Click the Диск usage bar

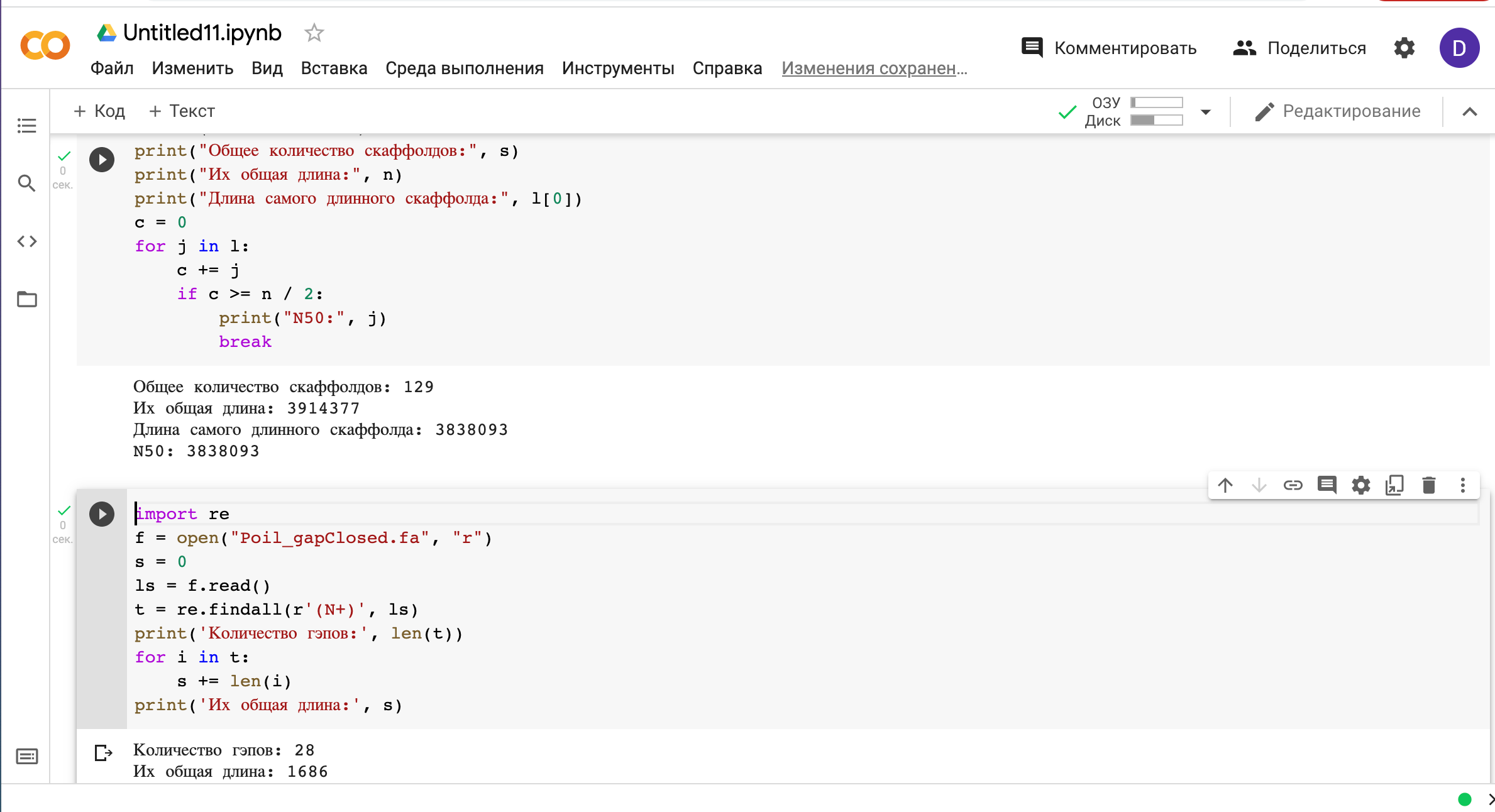pos(1157,120)
